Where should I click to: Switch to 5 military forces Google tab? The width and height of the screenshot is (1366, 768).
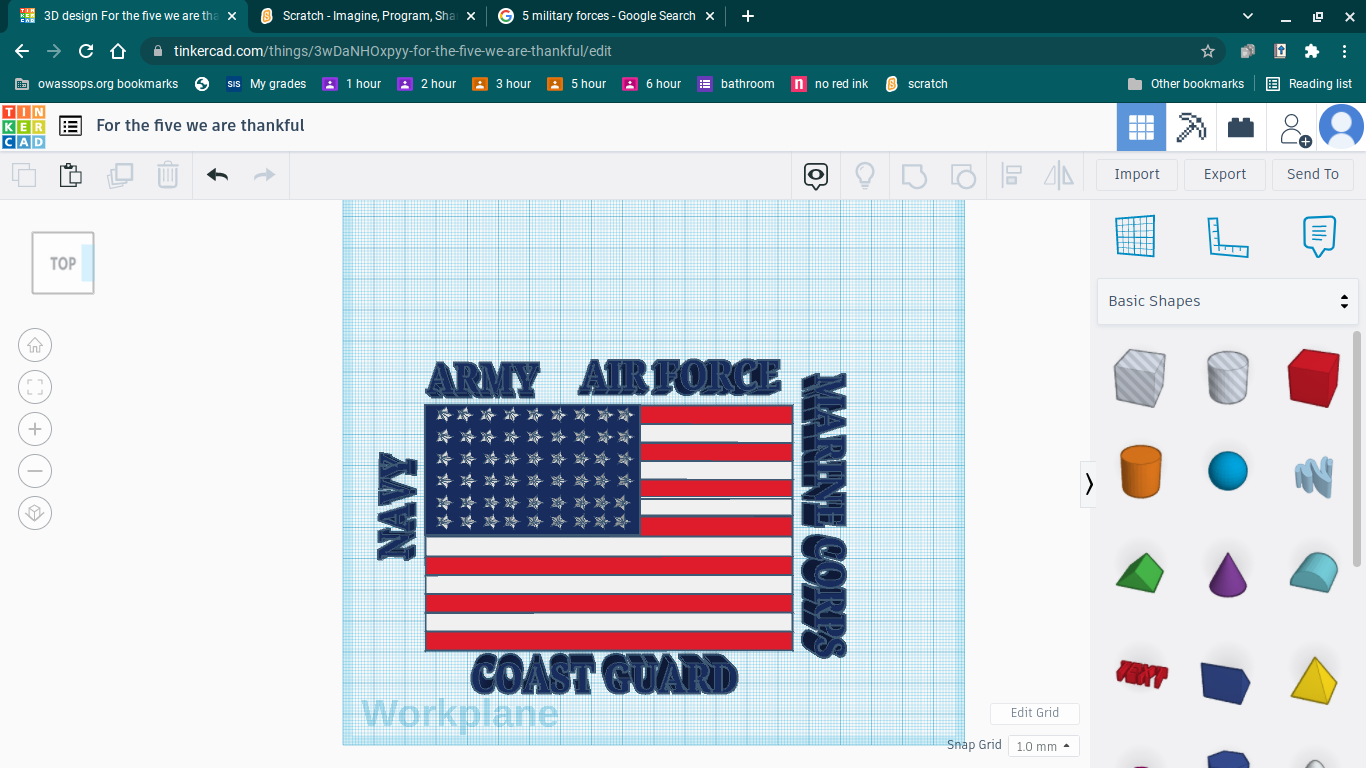tap(607, 16)
